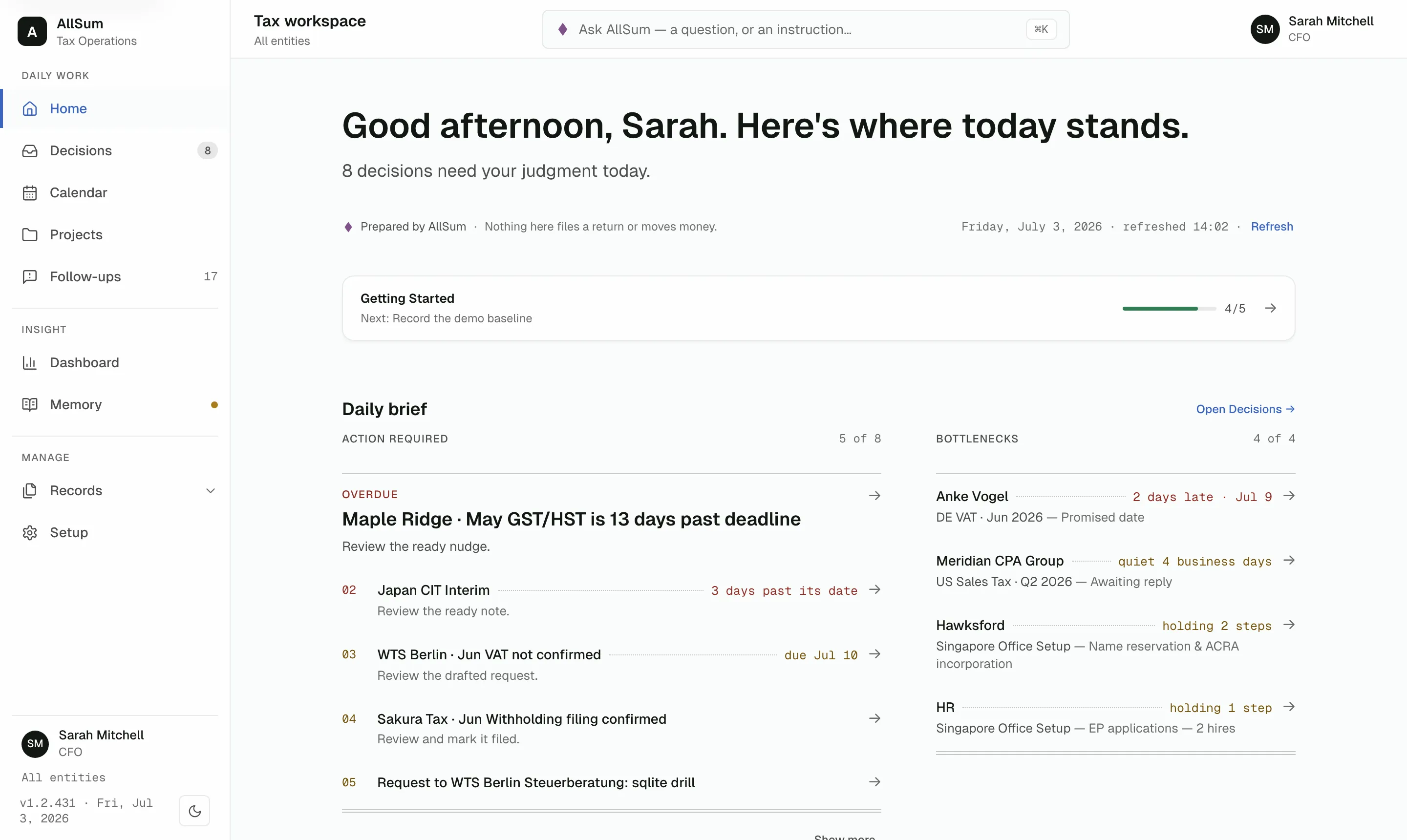This screenshot has width=1407, height=840.
Task: Open Maple Ridge overdue item arrow
Action: point(874,496)
